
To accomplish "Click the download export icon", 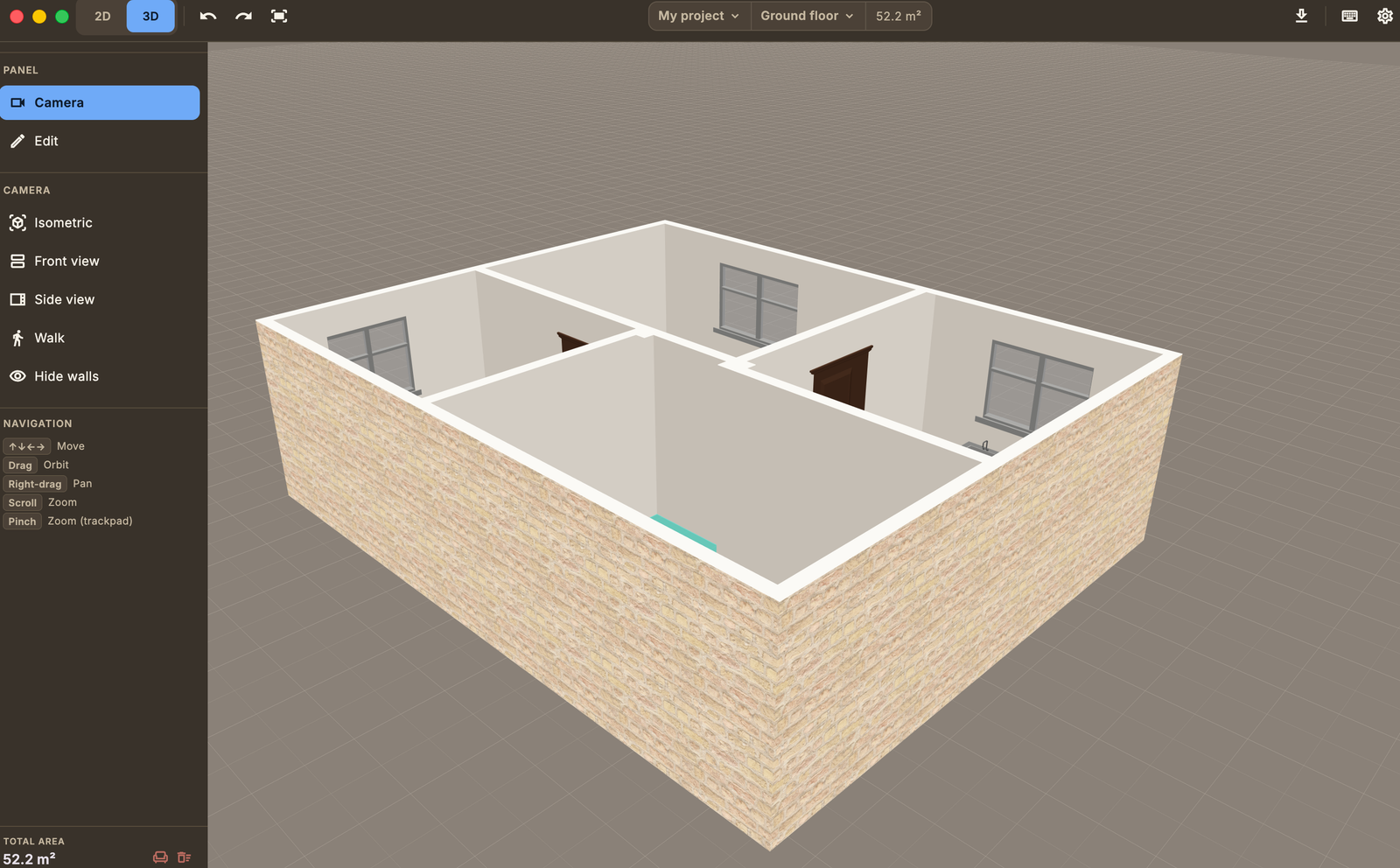I will (1301, 16).
